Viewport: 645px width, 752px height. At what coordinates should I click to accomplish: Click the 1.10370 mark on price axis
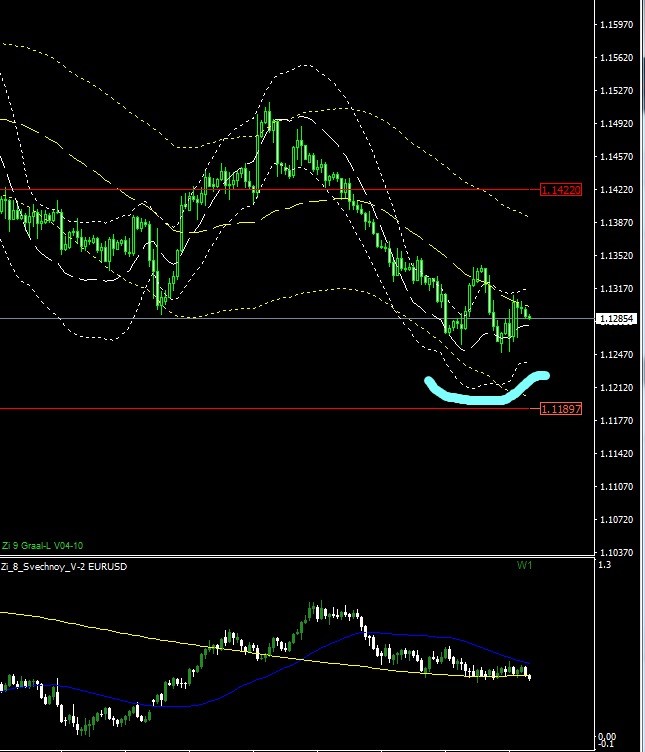[615, 552]
